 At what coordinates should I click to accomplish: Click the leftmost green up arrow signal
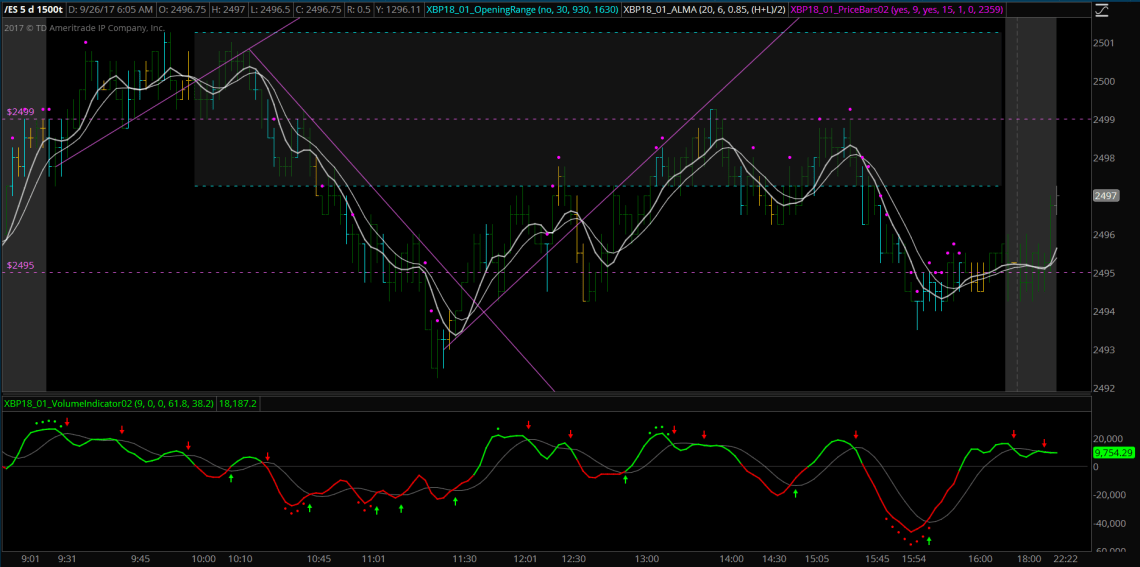[231, 478]
